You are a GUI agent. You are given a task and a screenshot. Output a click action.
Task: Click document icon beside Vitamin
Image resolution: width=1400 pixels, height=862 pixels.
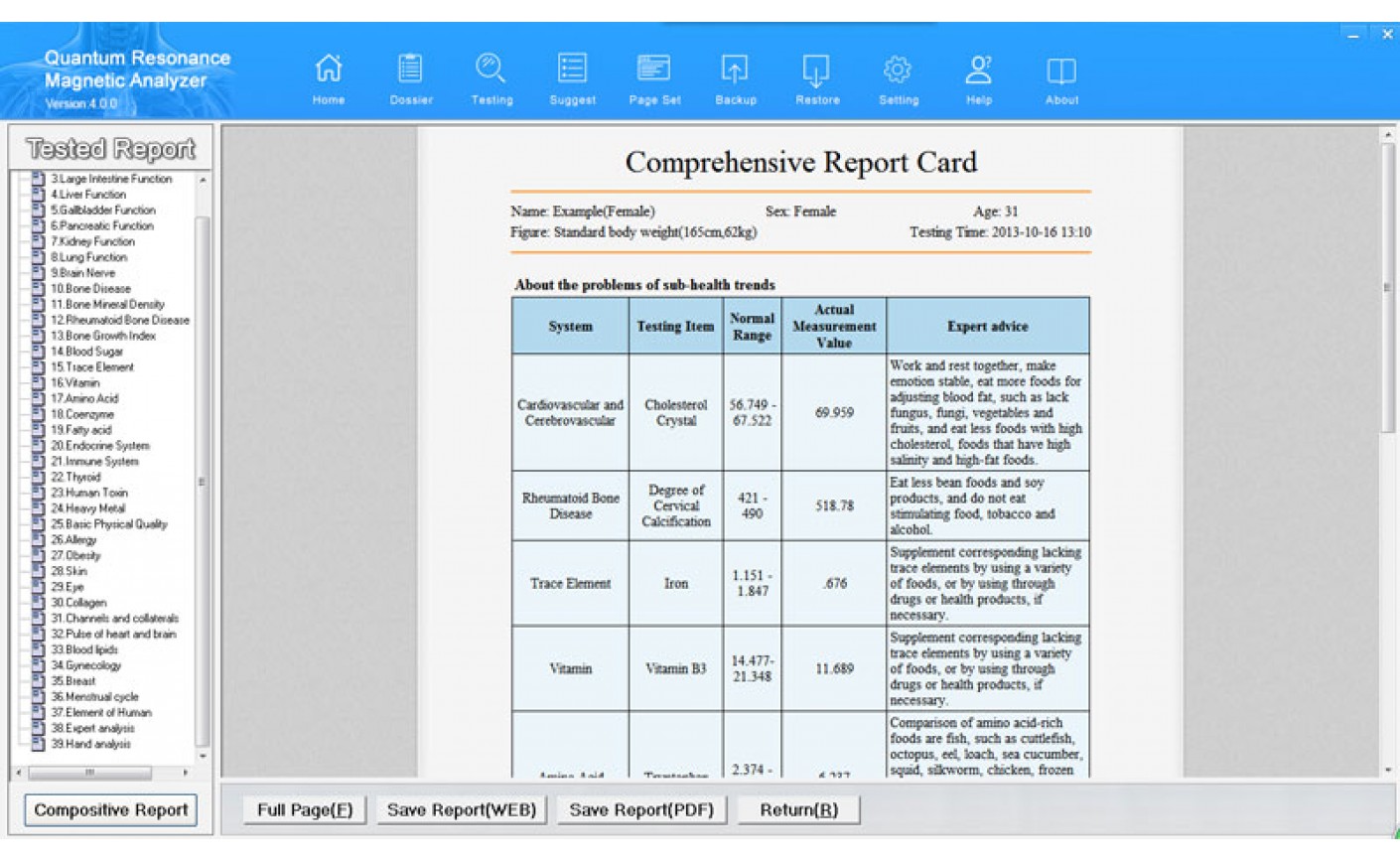pos(39,382)
